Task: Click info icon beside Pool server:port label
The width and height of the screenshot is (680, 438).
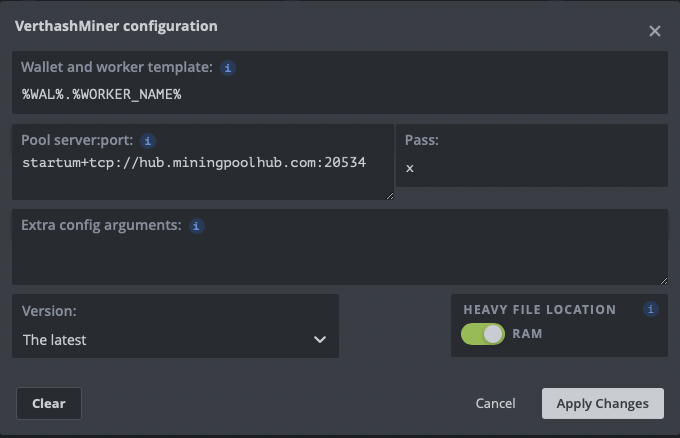Action: tap(148, 141)
